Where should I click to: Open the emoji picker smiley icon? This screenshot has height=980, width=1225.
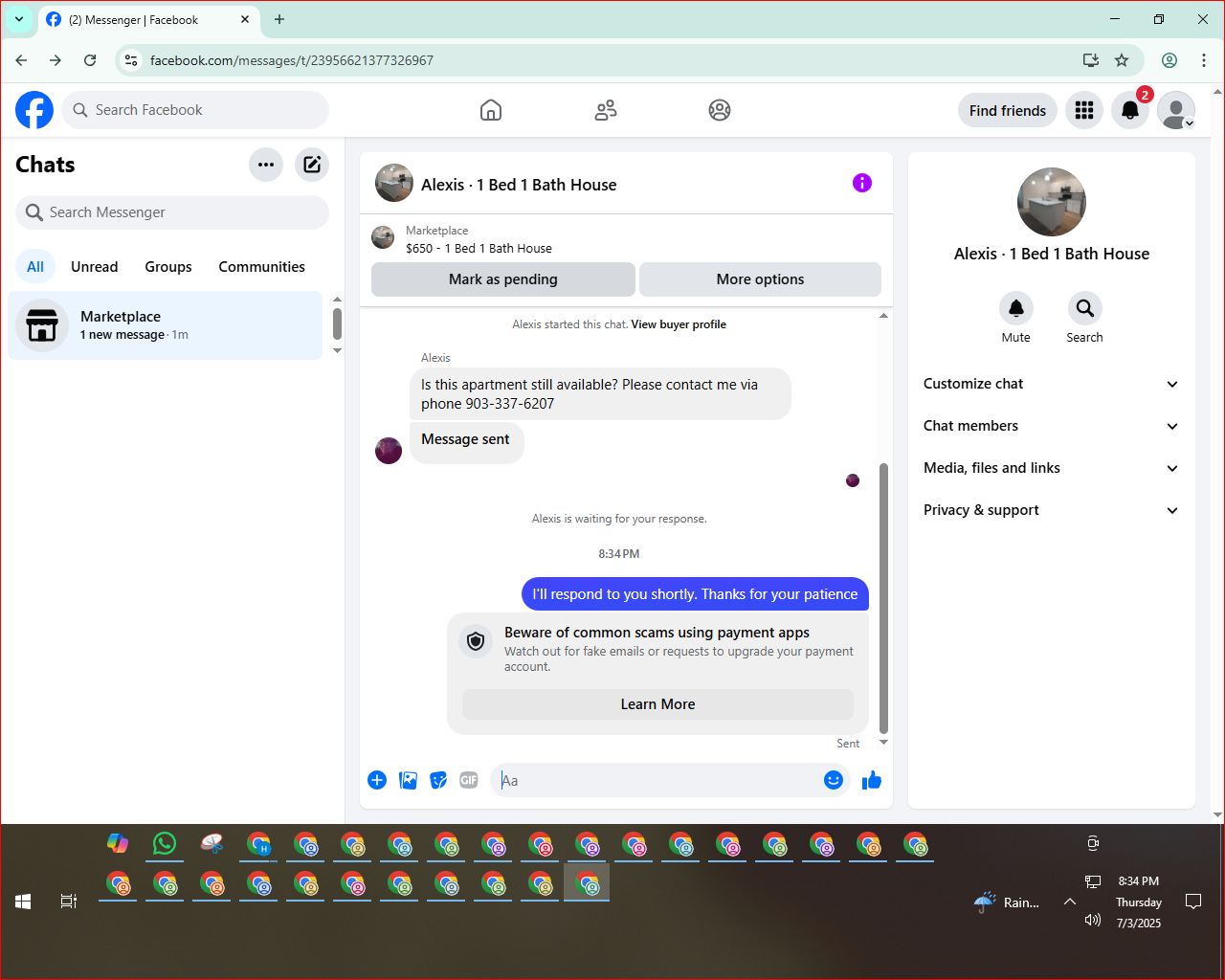click(x=834, y=780)
